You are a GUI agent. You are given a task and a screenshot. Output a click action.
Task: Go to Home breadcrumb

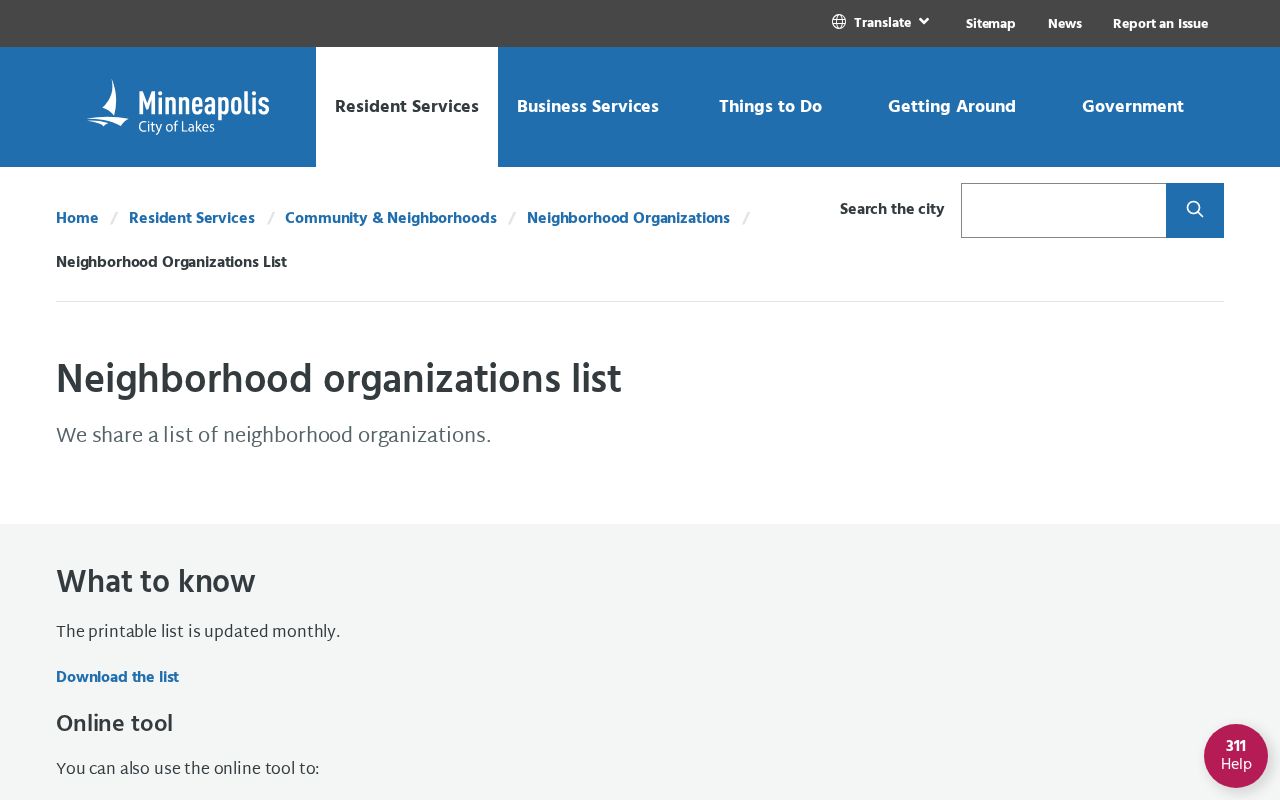coord(77,218)
